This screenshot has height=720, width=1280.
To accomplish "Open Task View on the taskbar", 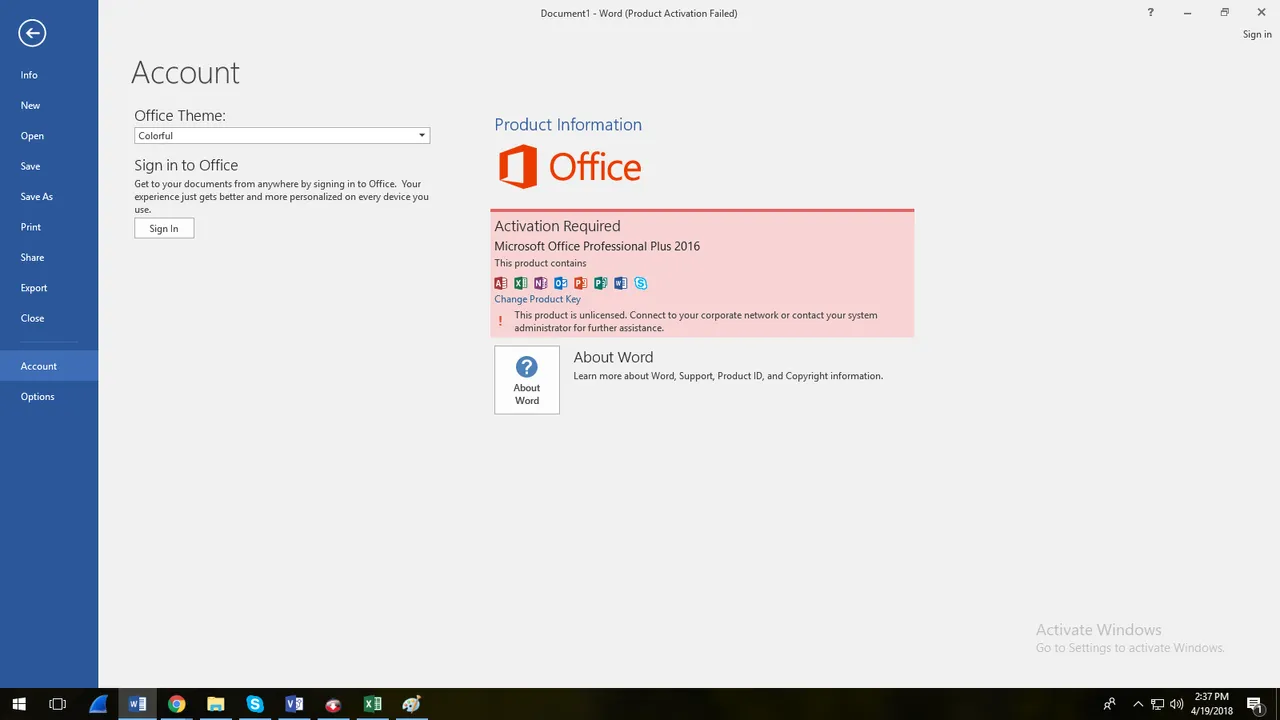I will click(x=57, y=704).
